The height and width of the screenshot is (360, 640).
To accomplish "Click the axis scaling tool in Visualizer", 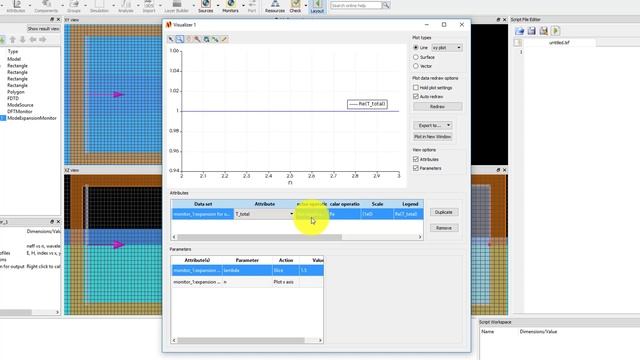I will pos(216,39).
